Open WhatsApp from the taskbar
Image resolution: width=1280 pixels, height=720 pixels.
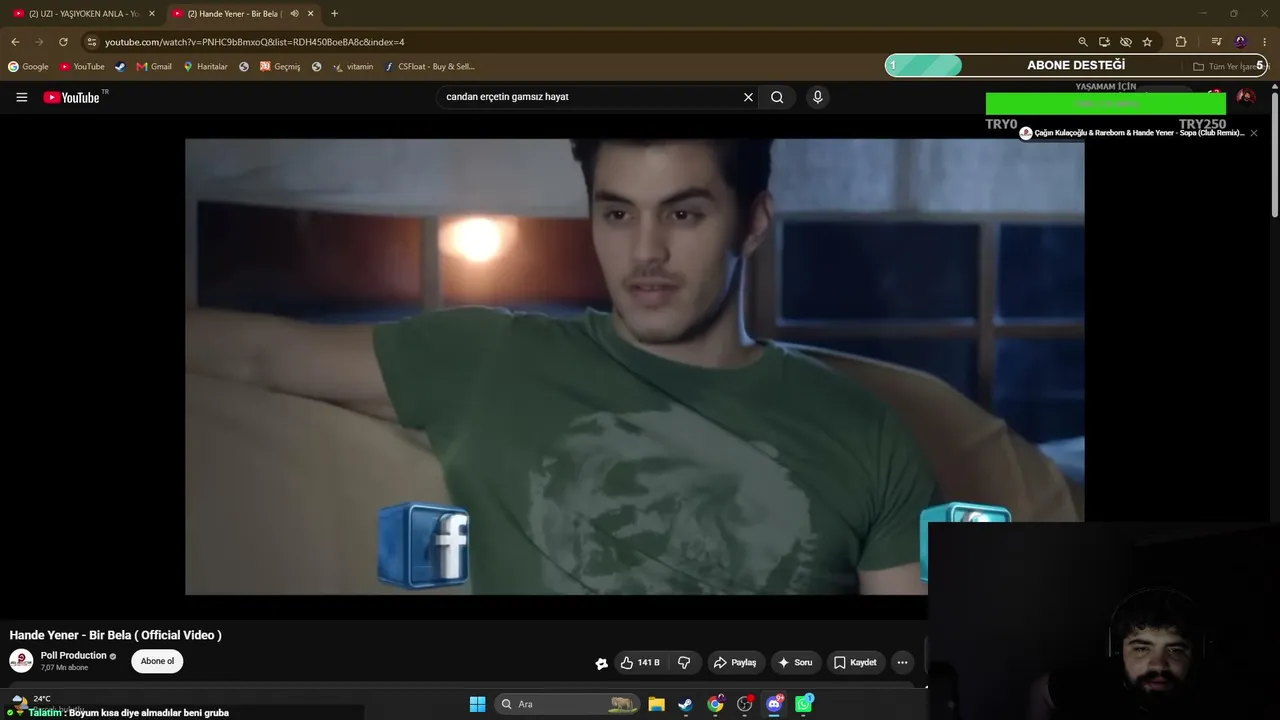[804, 704]
